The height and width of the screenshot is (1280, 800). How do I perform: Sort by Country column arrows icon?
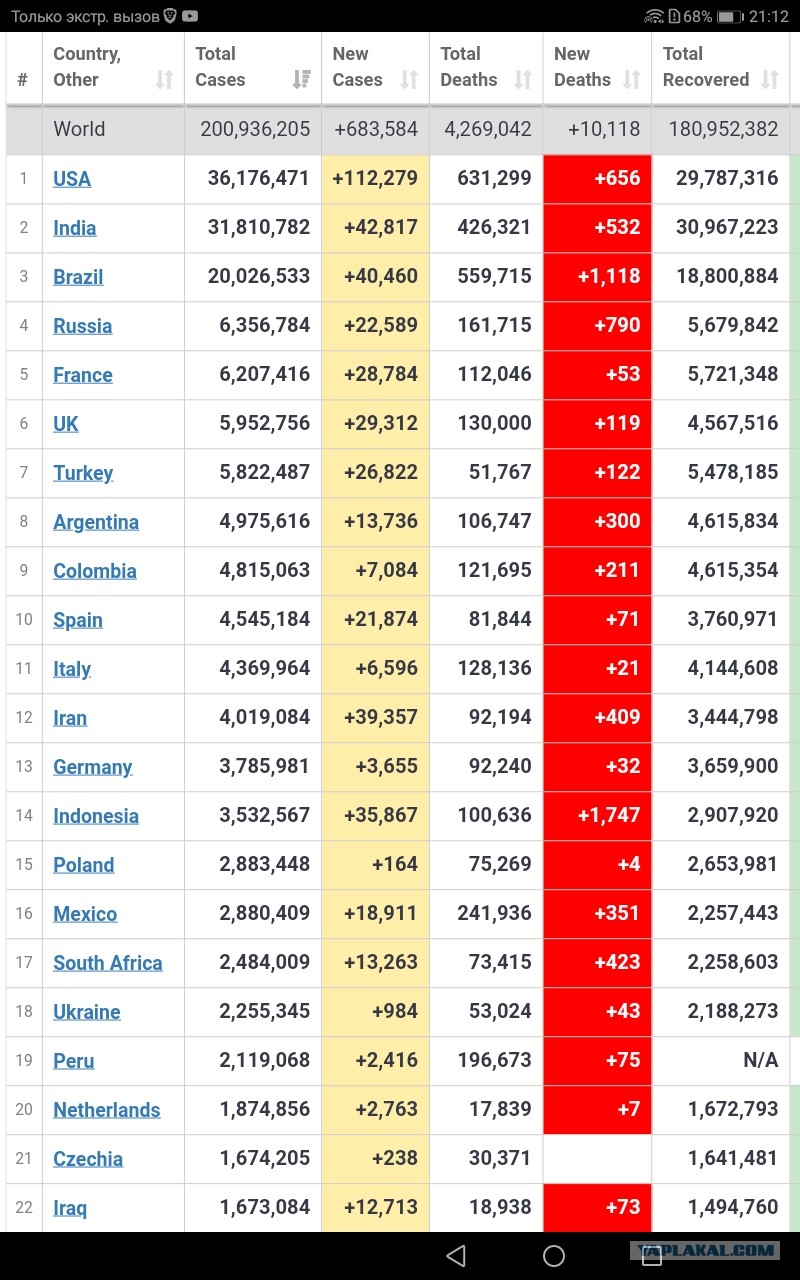coord(165,80)
